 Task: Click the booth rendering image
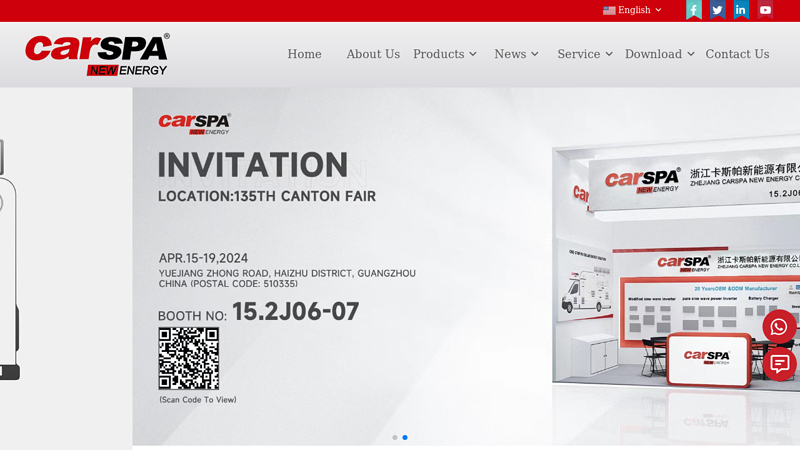click(x=676, y=265)
